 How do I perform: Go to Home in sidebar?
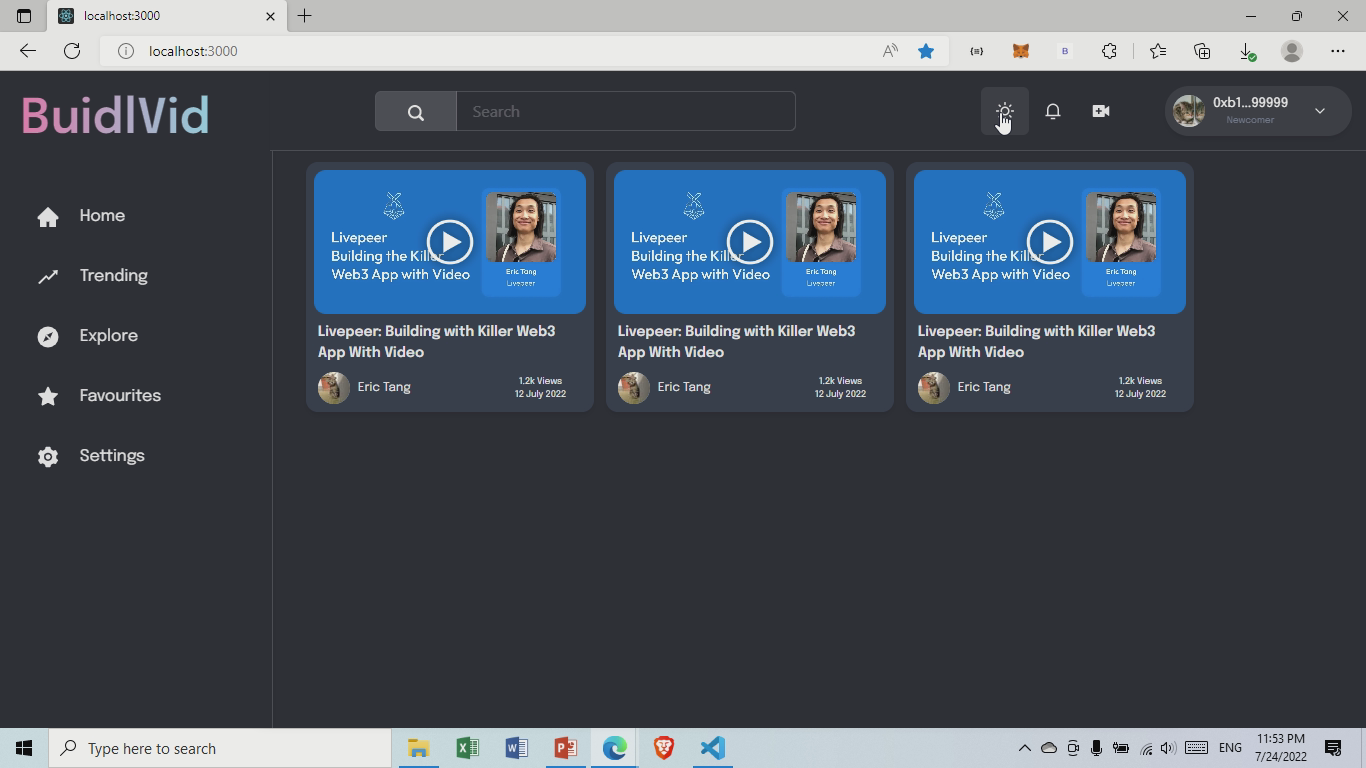102,215
